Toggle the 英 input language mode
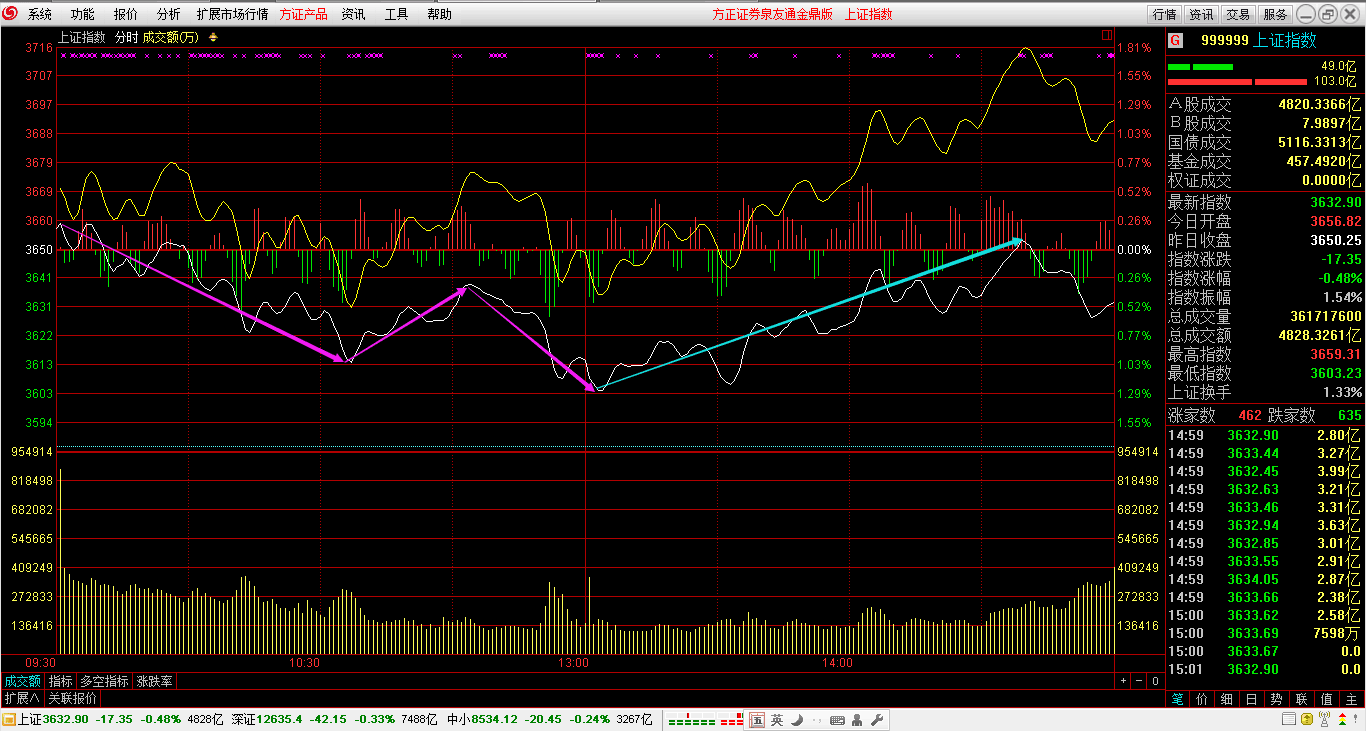Viewport: 1366px width, 731px height. 777,720
